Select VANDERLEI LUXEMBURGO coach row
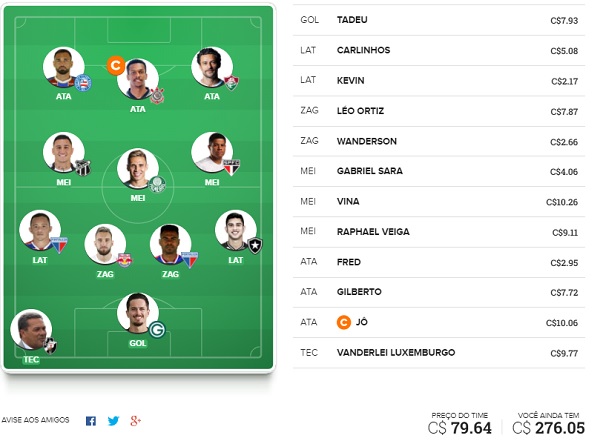Image resolution: width=600 pixels, height=441 pixels. (439, 353)
